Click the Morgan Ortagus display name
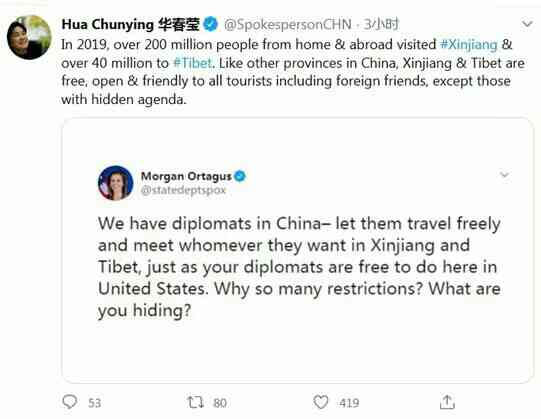 pos(186,176)
